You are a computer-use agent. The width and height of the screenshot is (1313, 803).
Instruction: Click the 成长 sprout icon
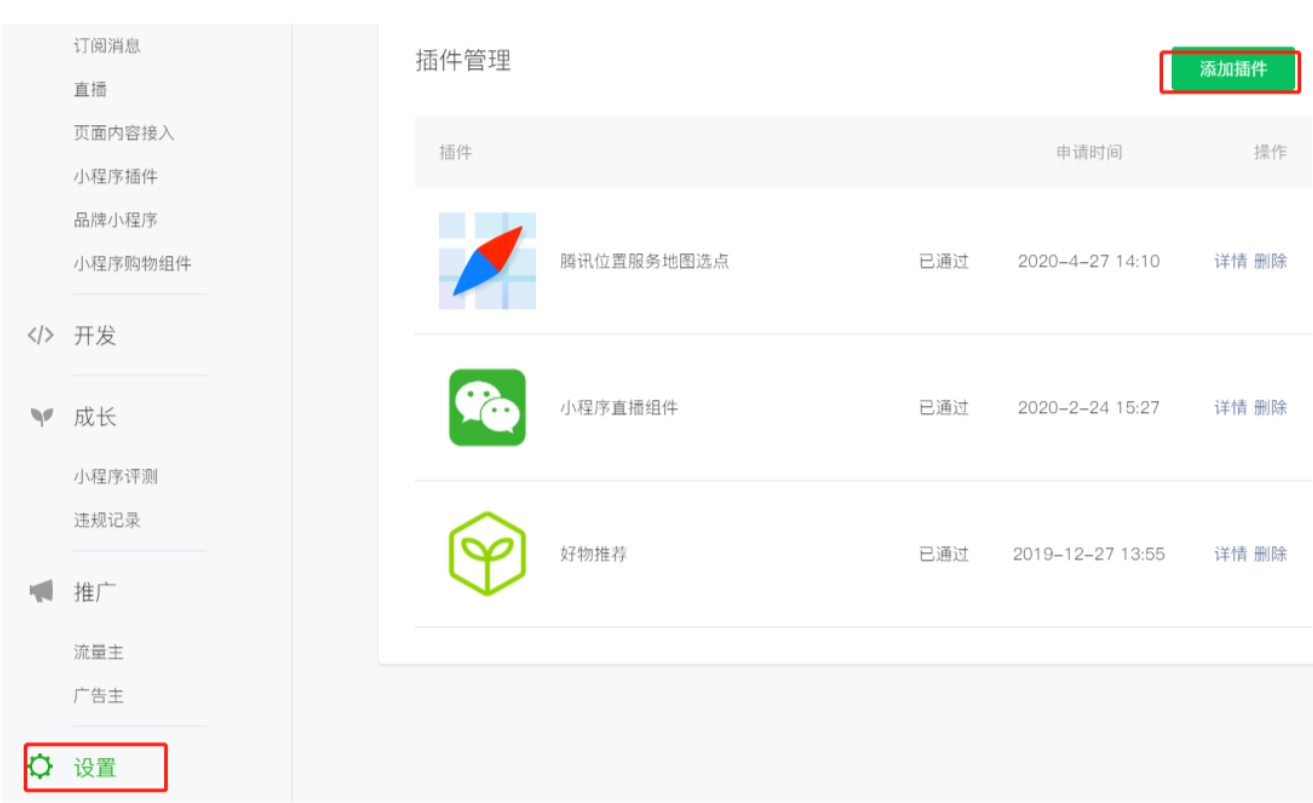(40, 417)
